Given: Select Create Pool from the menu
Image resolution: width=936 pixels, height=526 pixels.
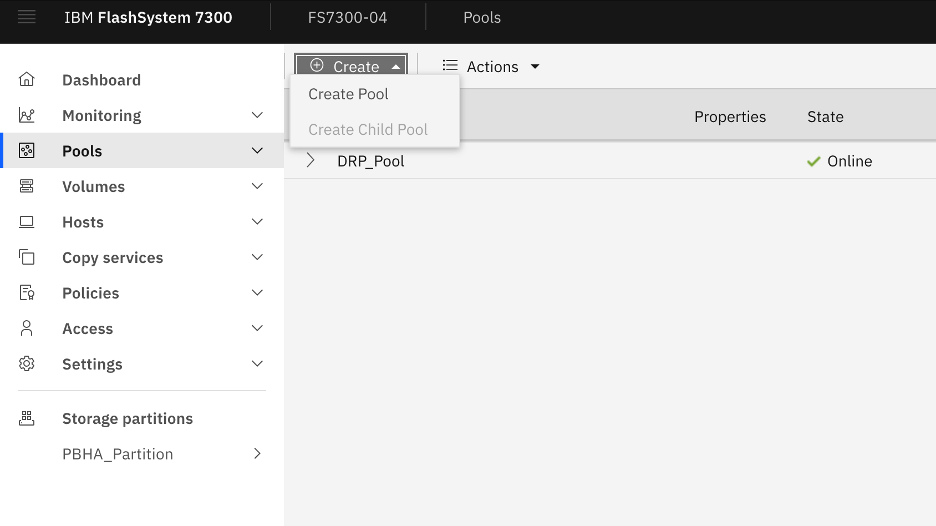Looking at the screenshot, I should (348, 94).
